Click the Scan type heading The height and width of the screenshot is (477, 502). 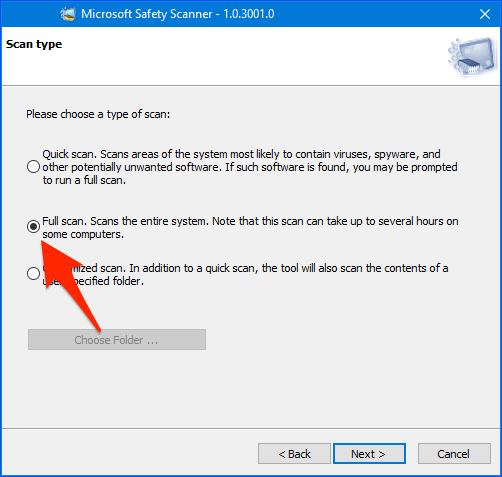click(x=34, y=44)
